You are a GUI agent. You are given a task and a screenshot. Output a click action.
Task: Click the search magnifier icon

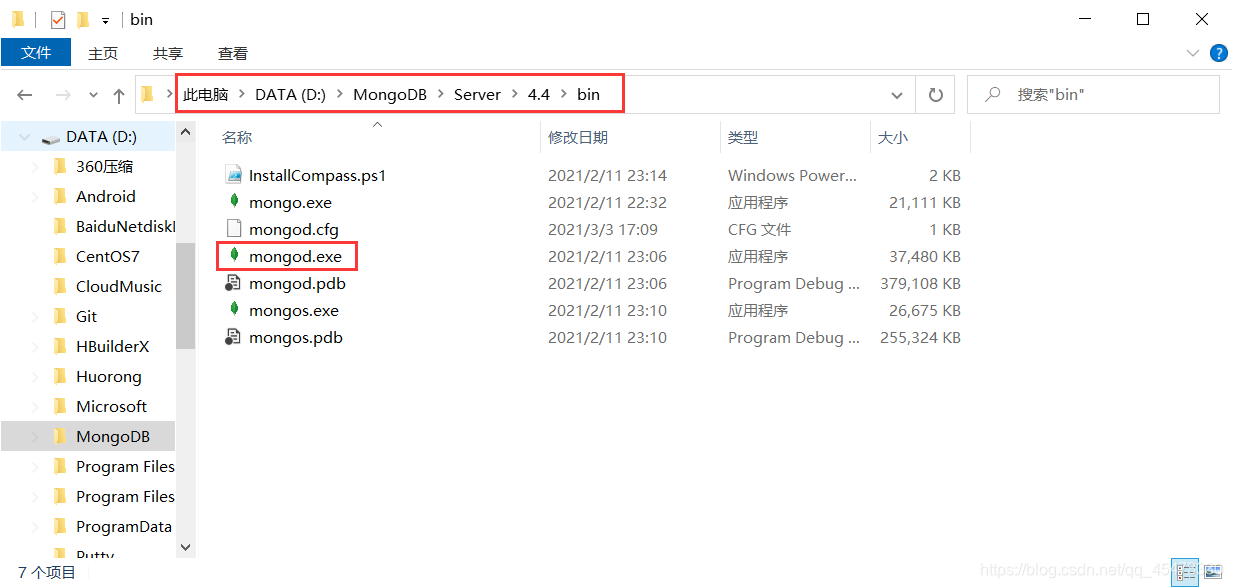pos(993,95)
